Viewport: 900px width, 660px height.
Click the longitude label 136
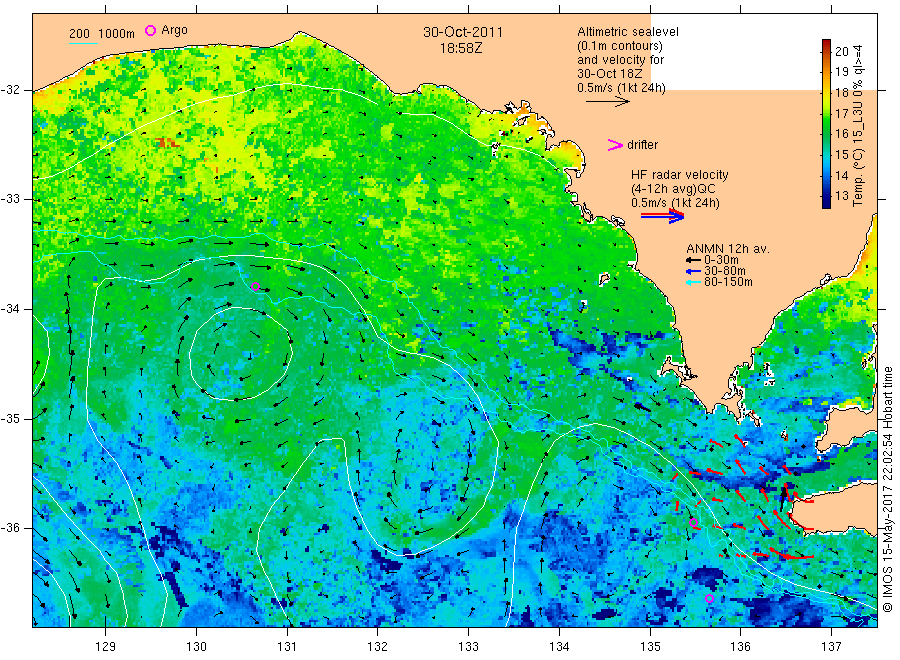point(740,647)
